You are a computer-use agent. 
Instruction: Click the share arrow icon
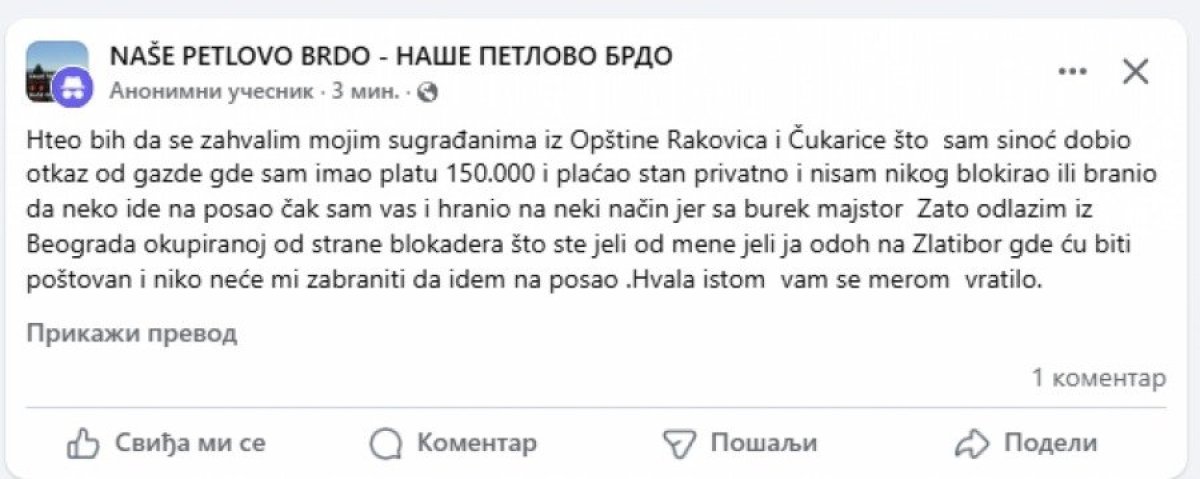(x=971, y=442)
